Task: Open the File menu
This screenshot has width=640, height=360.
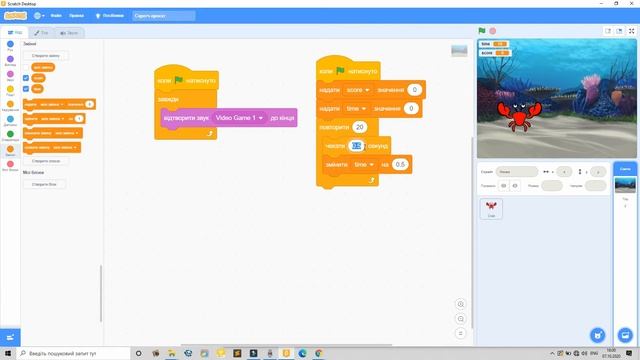Action: point(56,16)
